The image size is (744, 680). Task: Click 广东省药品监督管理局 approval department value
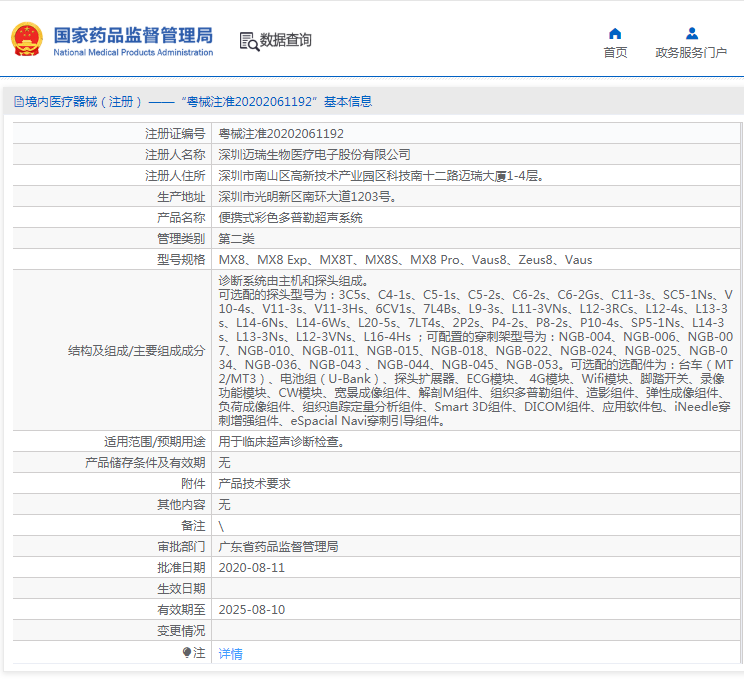[278, 547]
